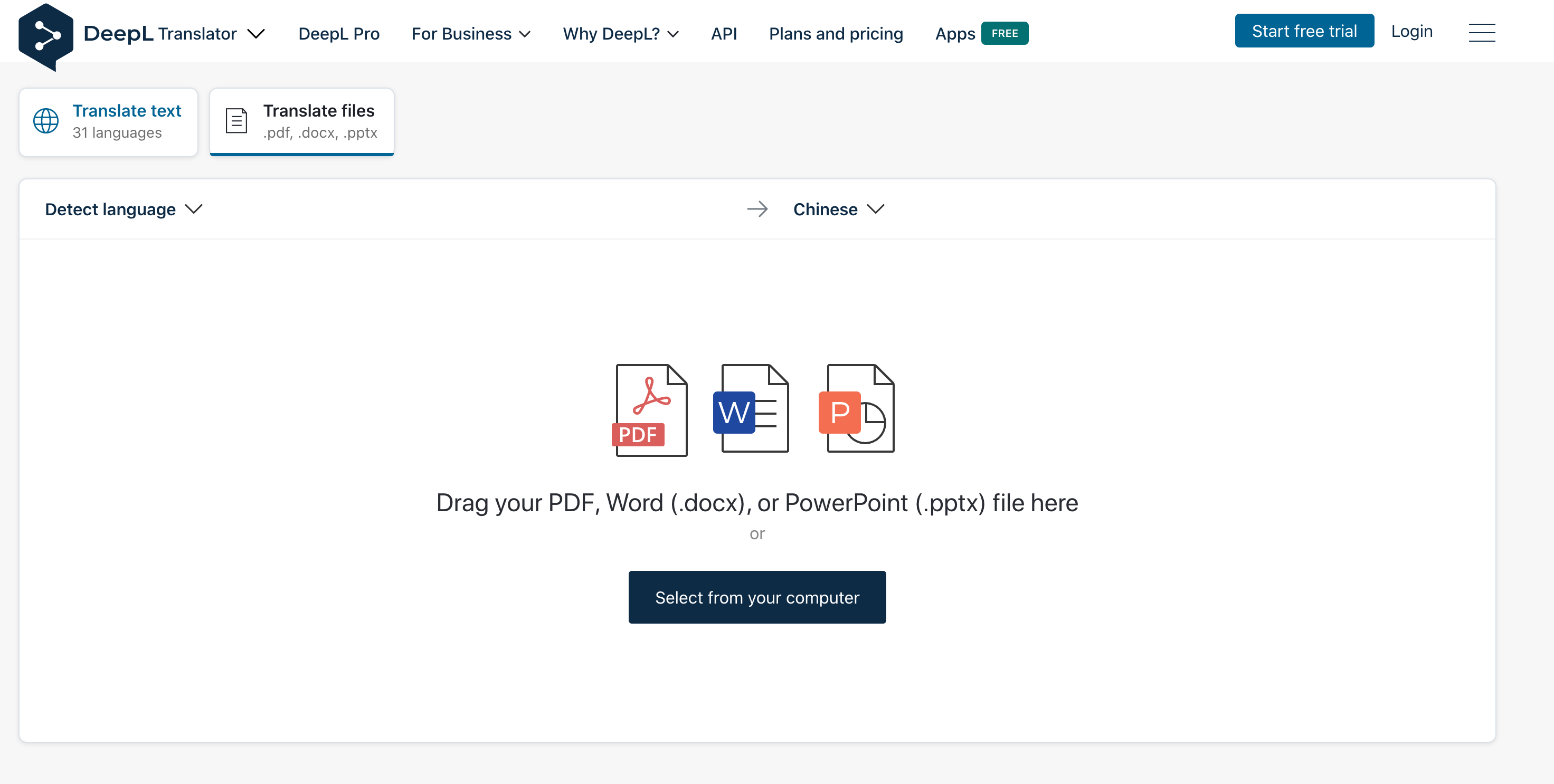Expand the Why DeepL? menu
1554x784 pixels.
[x=621, y=34]
